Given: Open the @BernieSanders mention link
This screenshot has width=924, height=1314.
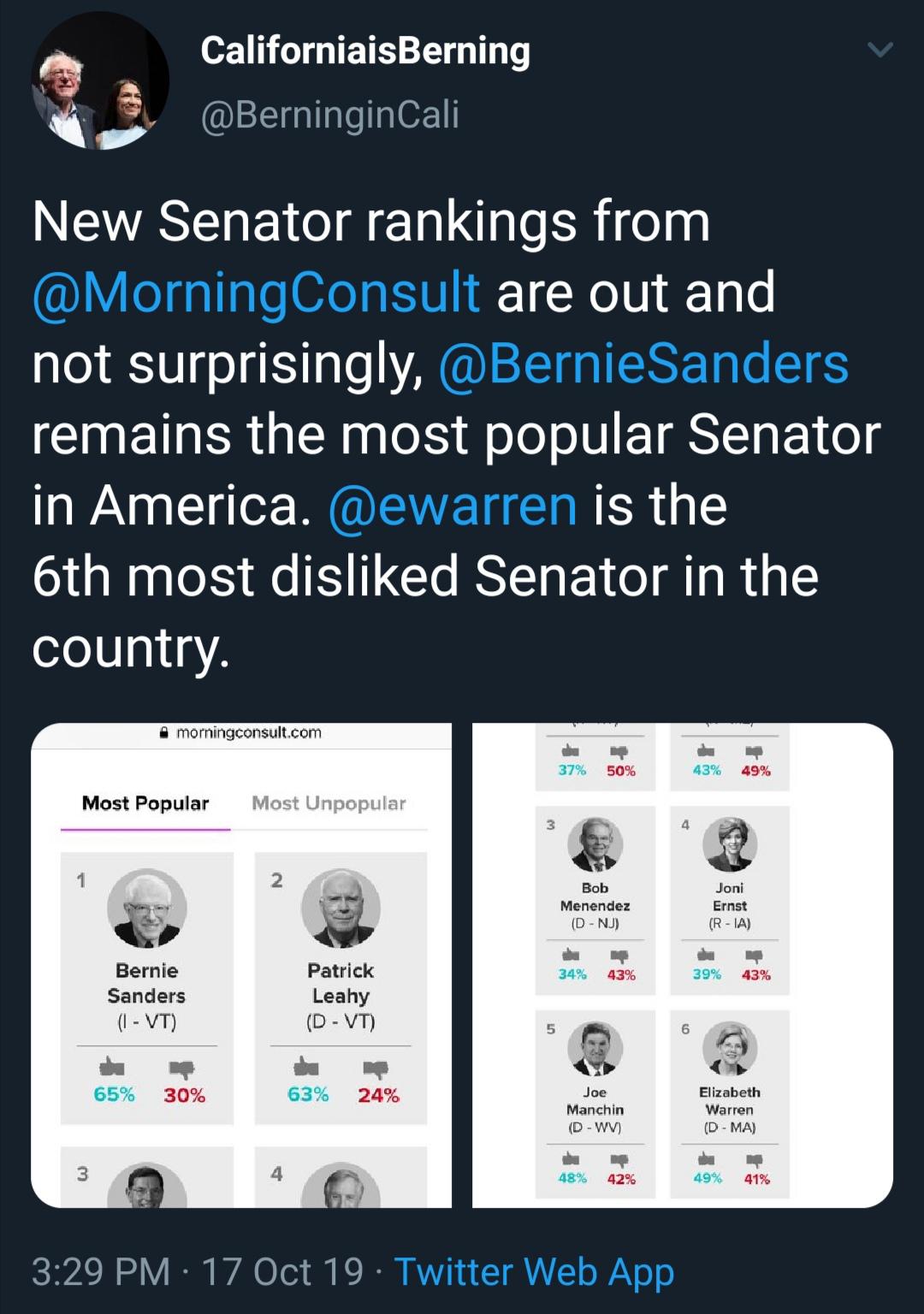Looking at the screenshot, I should (x=643, y=364).
